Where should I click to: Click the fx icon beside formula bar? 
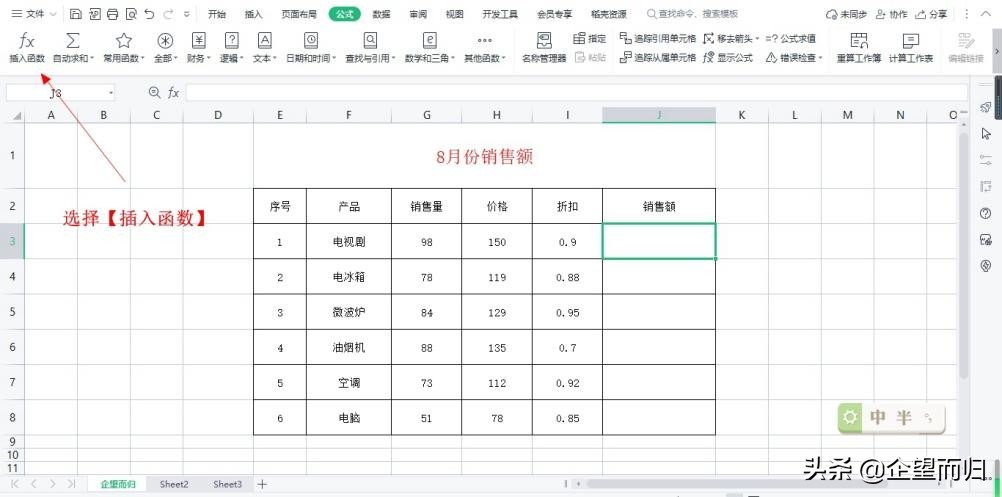173,92
